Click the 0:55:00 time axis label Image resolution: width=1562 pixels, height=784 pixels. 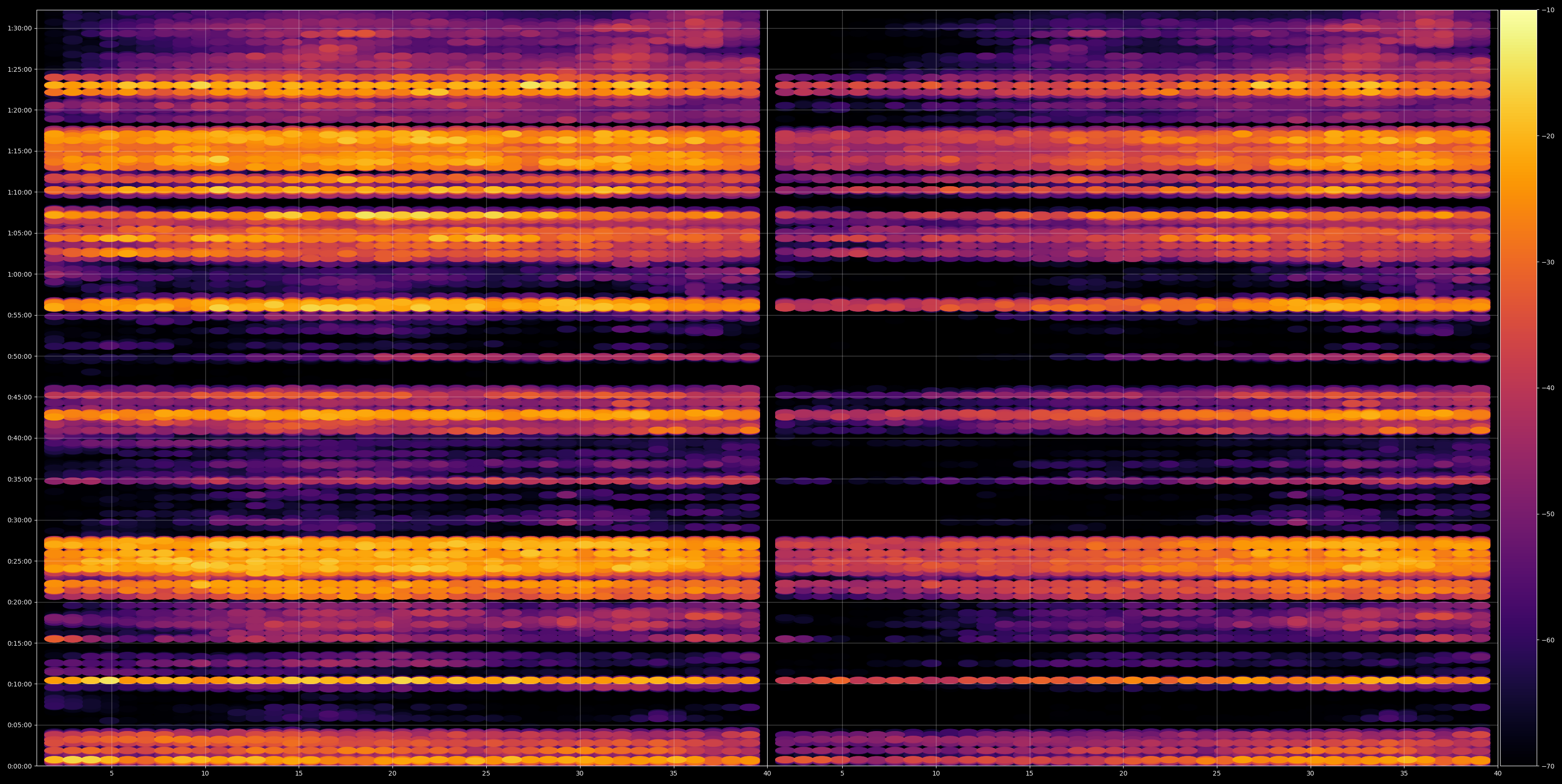point(20,315)
